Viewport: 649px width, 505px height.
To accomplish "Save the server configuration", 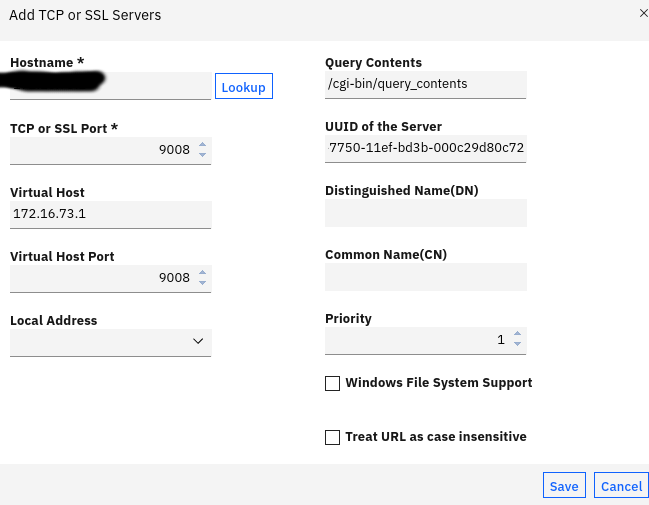I will (x=564, y=486).
